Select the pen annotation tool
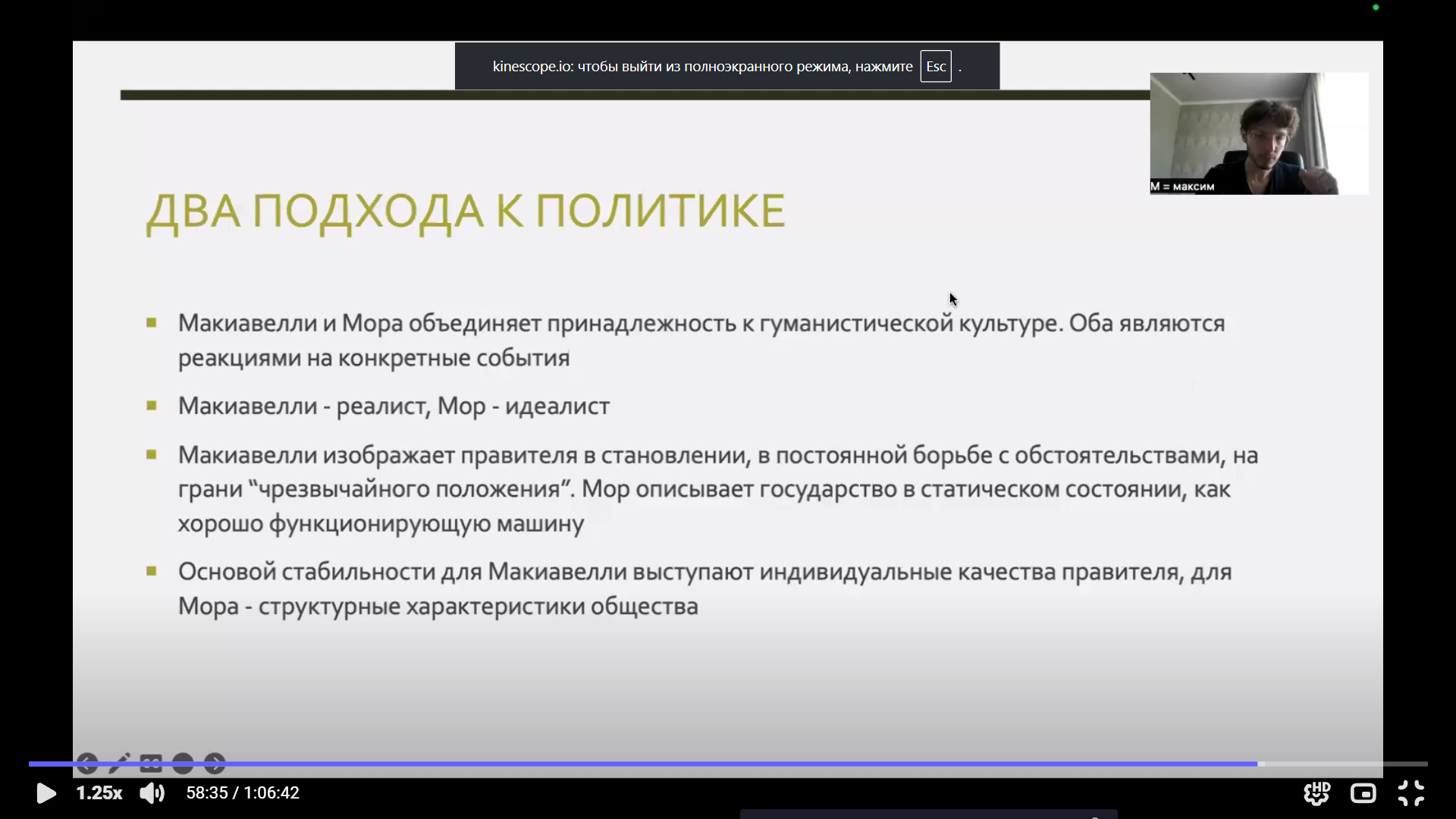 (x=119, y=763)
